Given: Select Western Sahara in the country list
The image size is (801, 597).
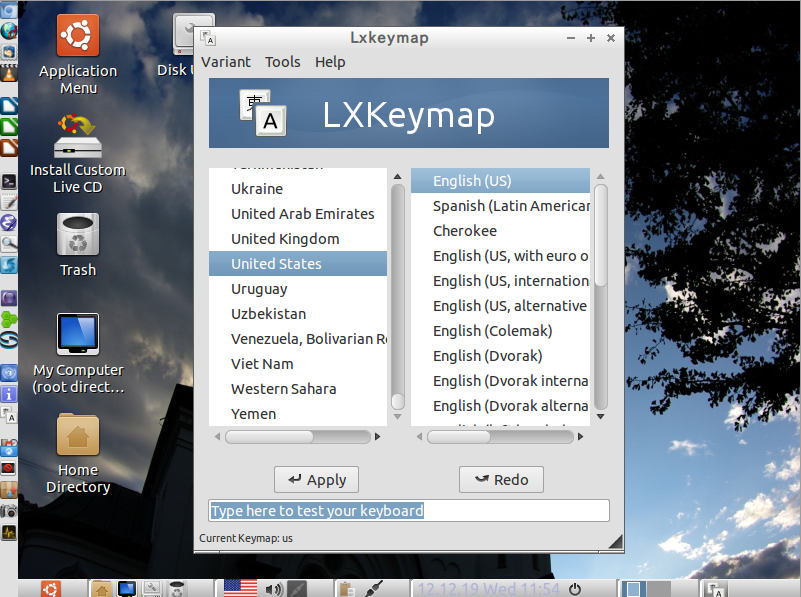Looking at the screenshot, I should click(x=298, y=389).
